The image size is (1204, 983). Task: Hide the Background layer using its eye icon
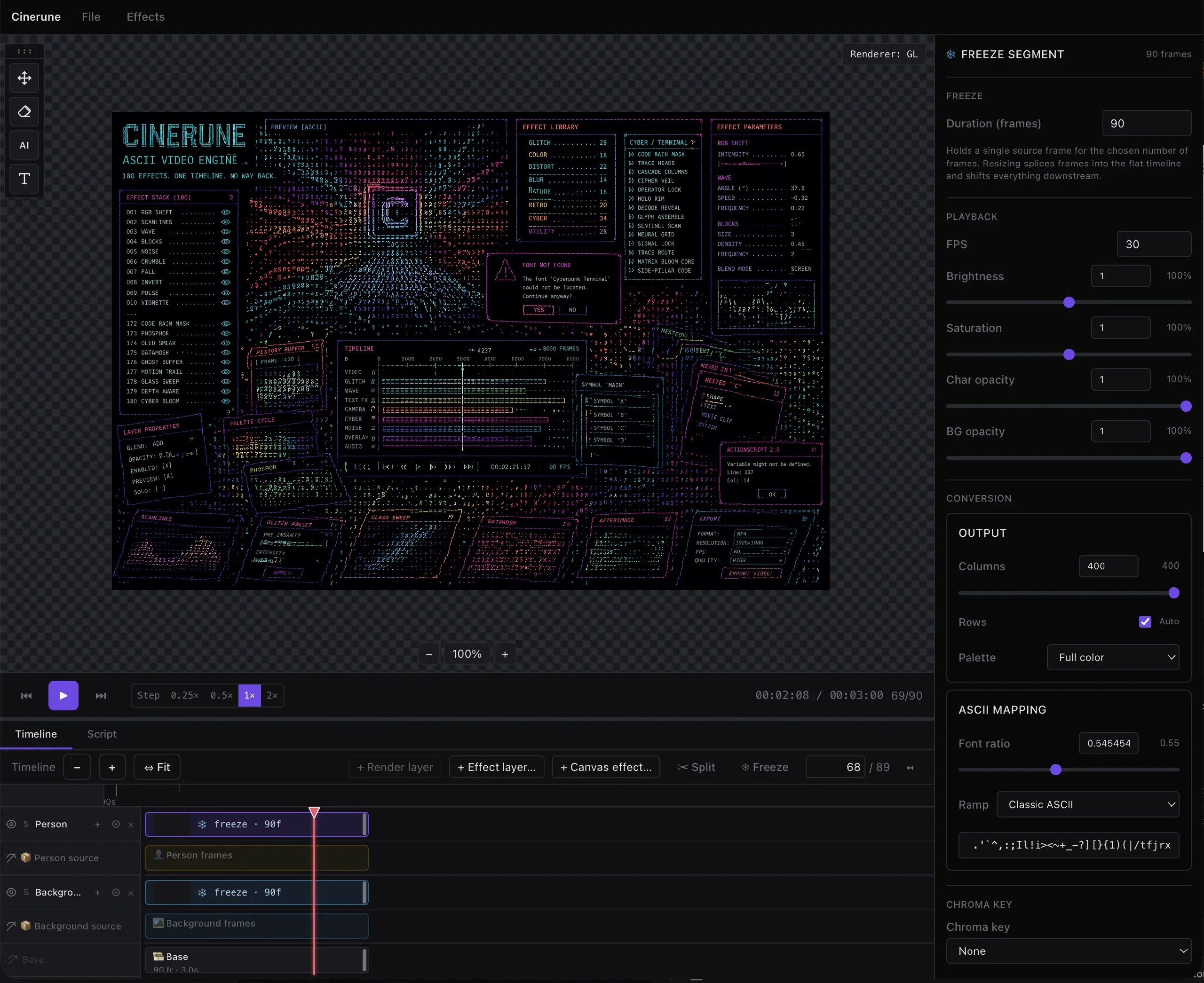(x=11, y=892)
